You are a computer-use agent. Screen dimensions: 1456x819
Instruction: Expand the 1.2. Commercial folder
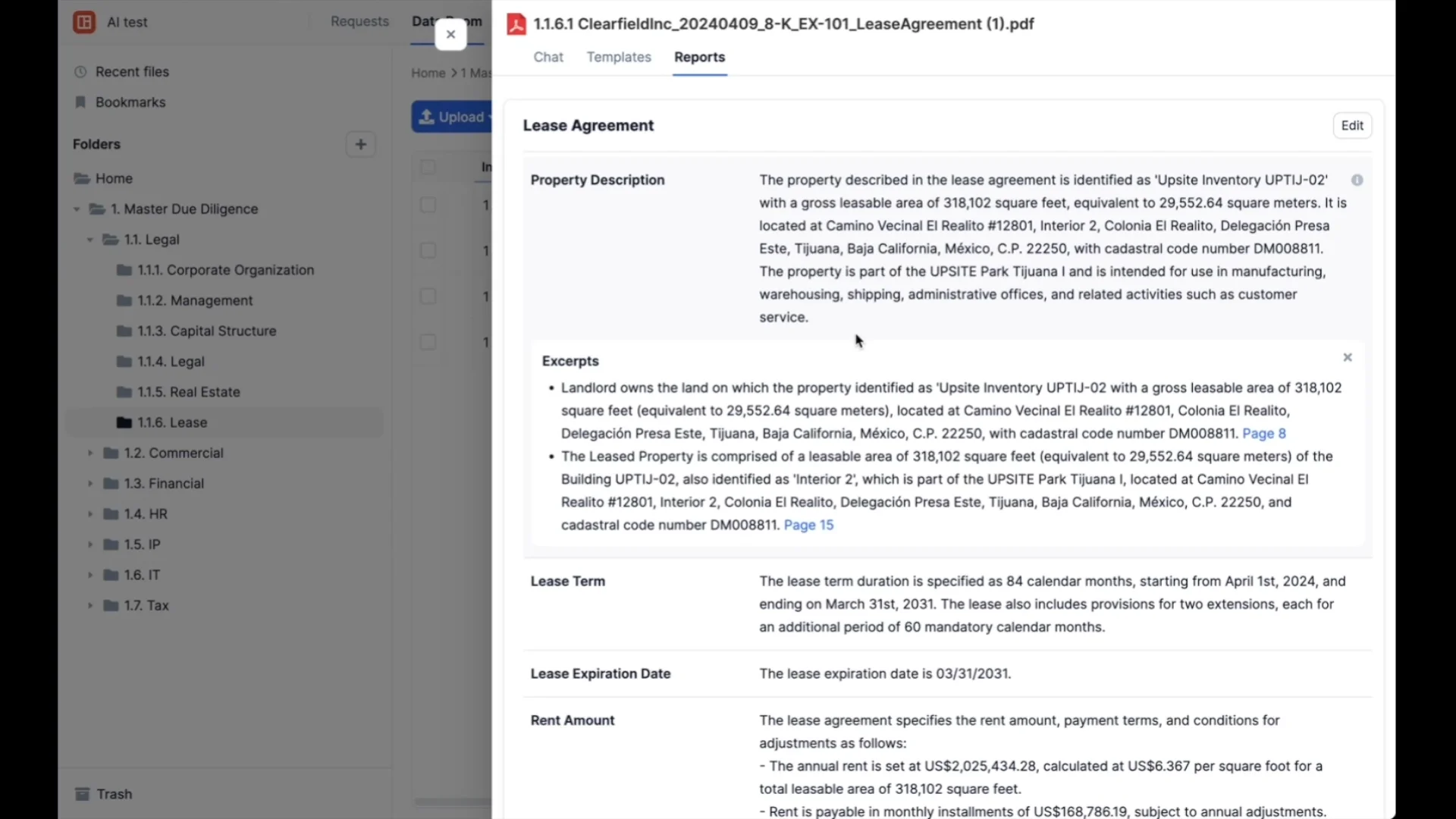(x=90, y=453)
